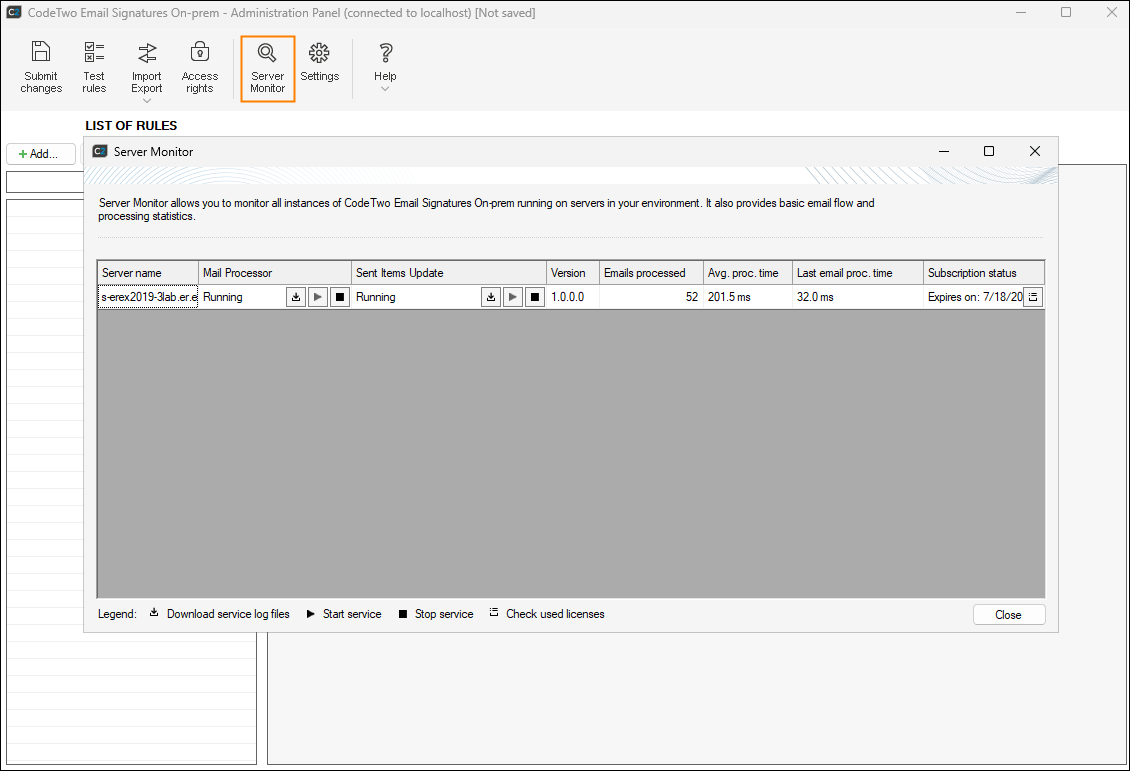Start the Sent Items Update service
Image resolution: width=1130 pixels, height=771 pixels.
pos(512,296)
